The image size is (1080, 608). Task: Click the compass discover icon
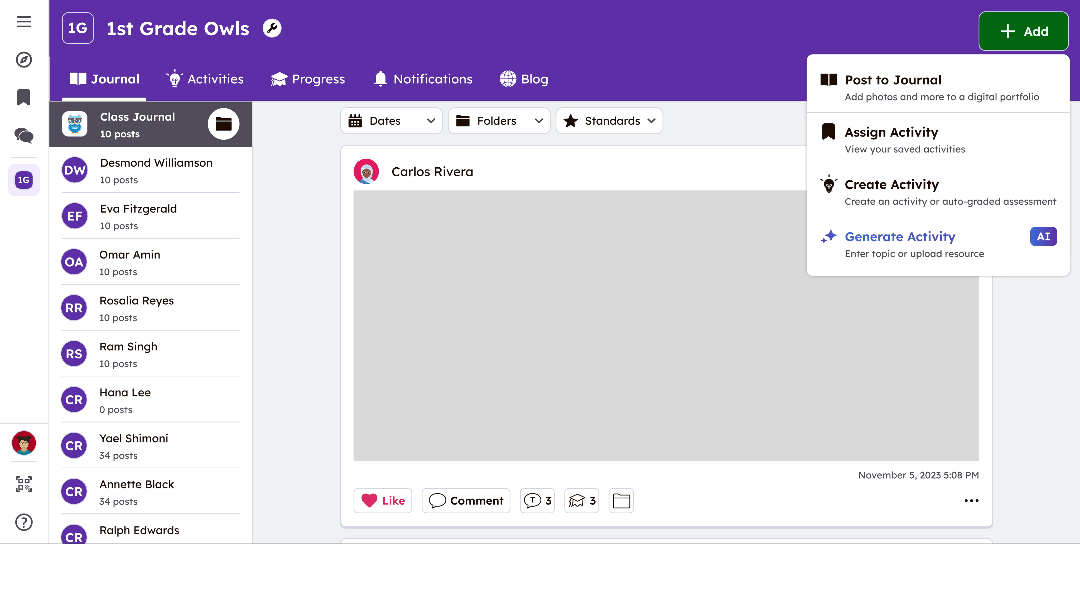(x=24, y=60)
